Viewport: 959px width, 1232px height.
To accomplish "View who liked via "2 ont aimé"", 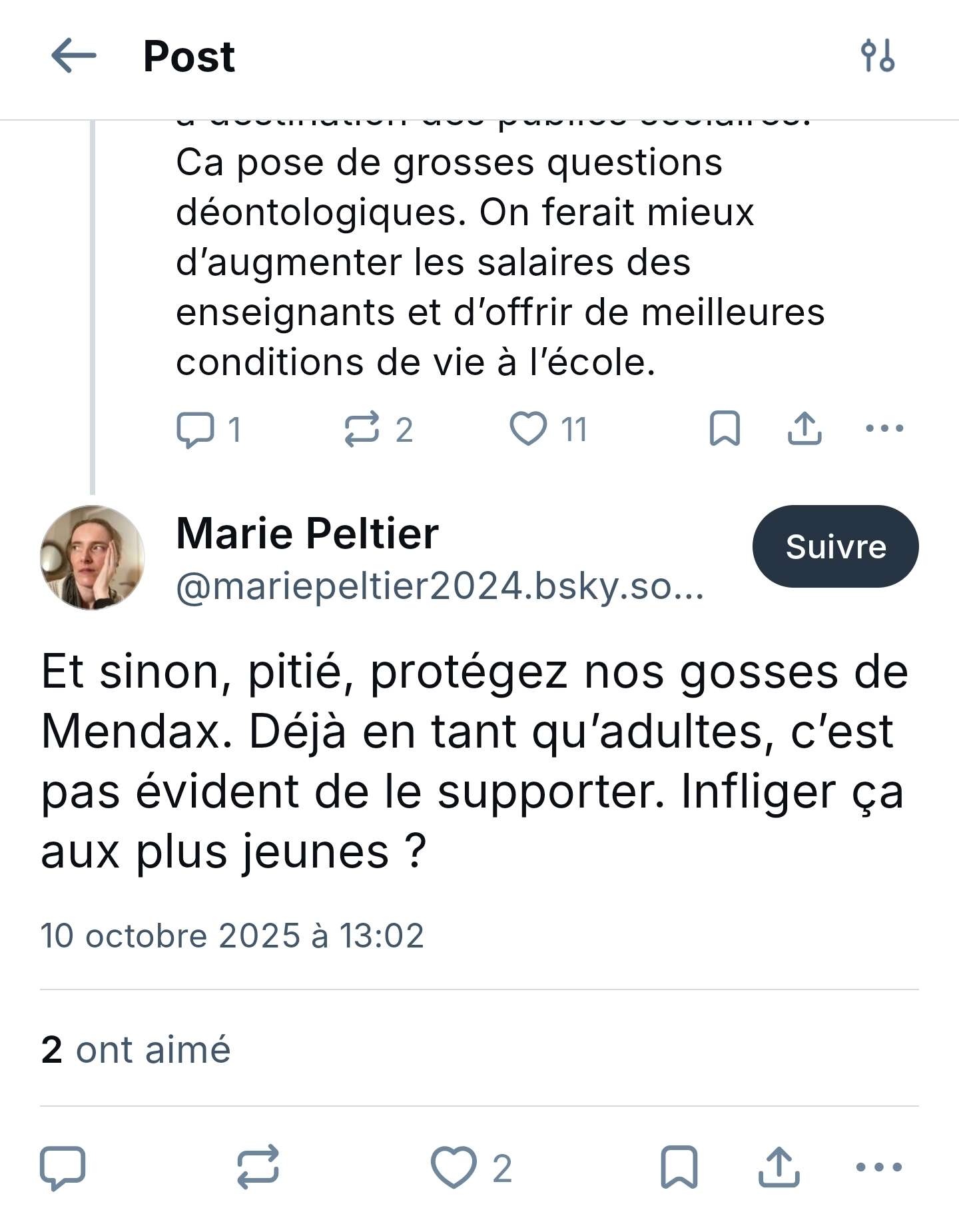I will 136,1050.
